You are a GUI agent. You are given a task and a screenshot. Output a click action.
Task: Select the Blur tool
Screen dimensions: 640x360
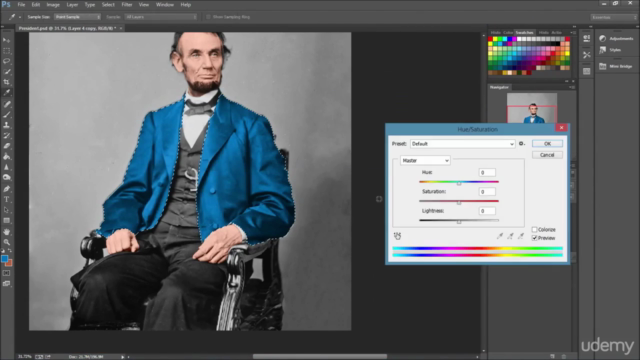(7, 167)
